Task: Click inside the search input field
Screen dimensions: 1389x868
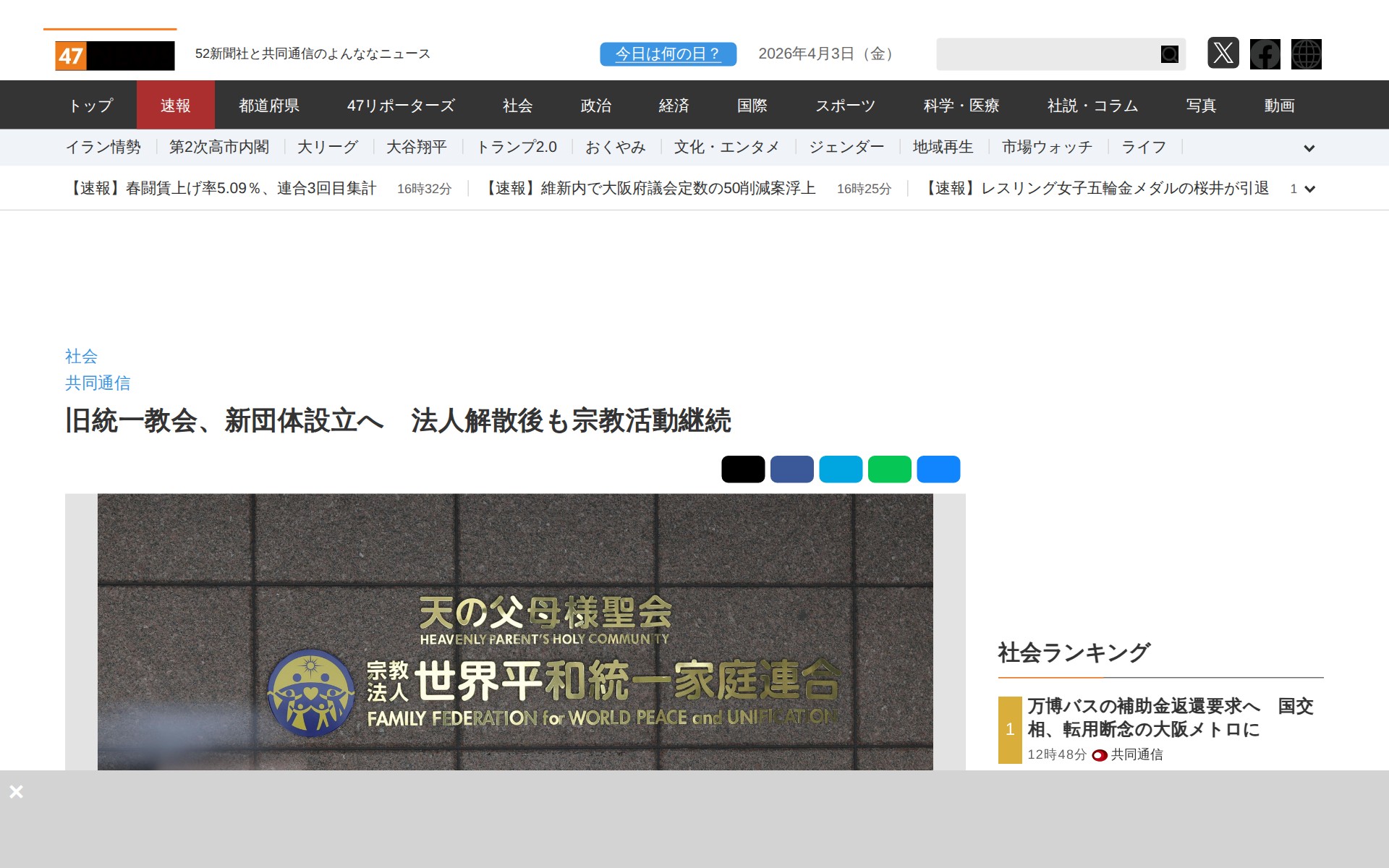Action: (1045, 54)
